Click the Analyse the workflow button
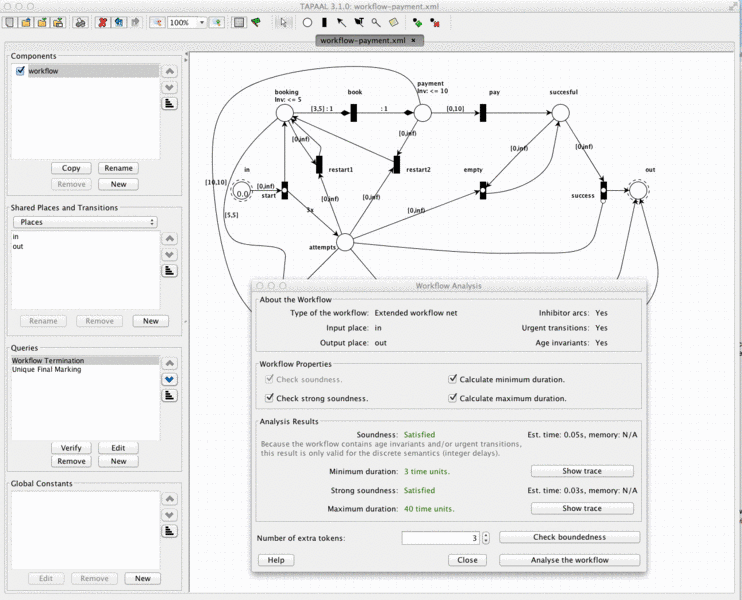The image size is (742, 600). [x=569, y=560]
